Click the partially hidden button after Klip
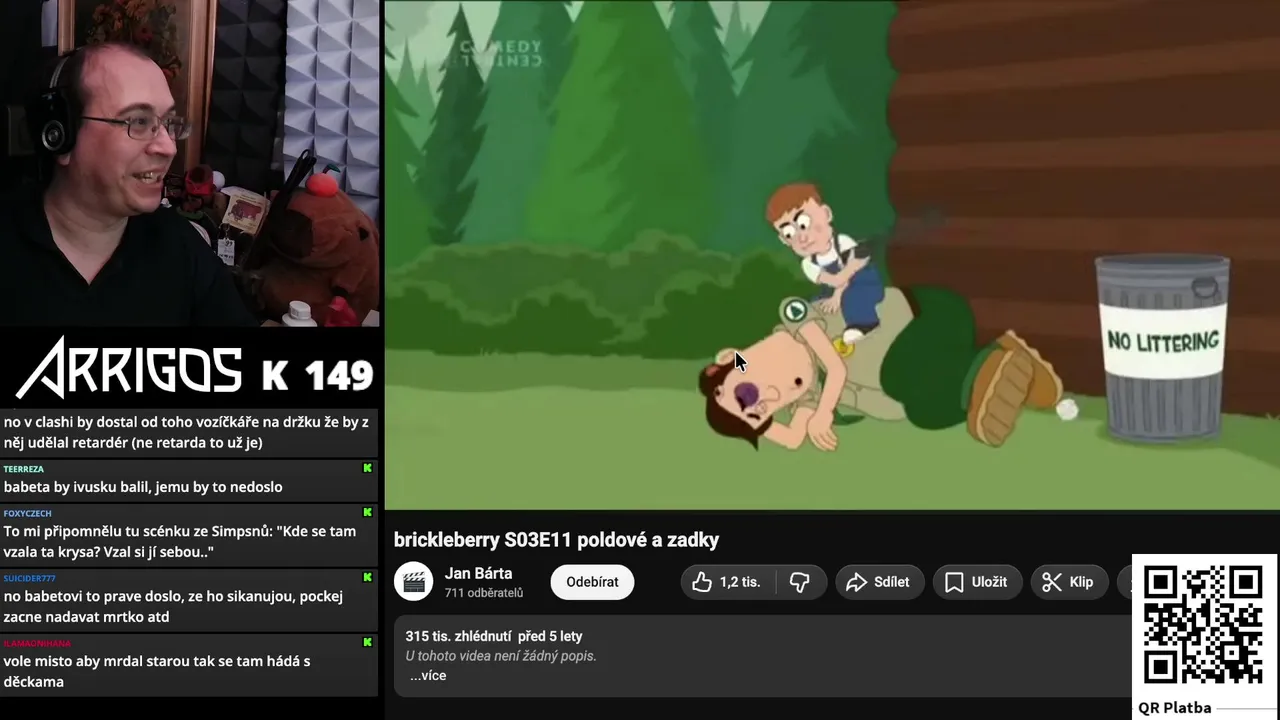The image size is (1280, 720). (x=1124, y=582)
